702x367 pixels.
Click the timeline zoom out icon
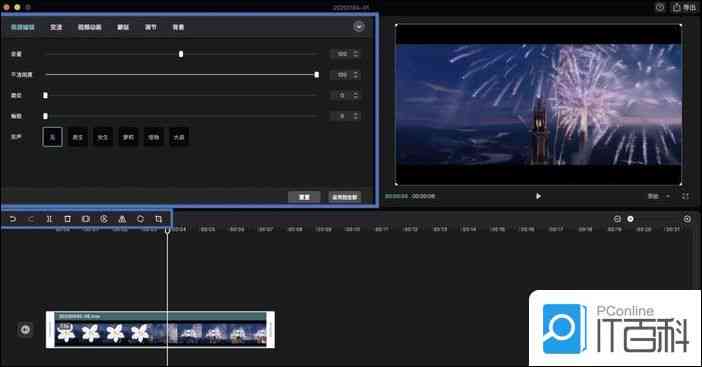617,219
